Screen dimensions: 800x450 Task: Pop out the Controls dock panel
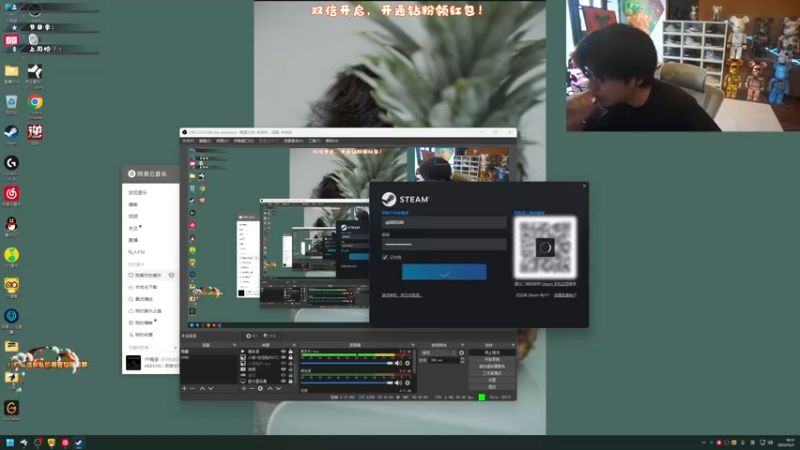click(x=513, y=345)
